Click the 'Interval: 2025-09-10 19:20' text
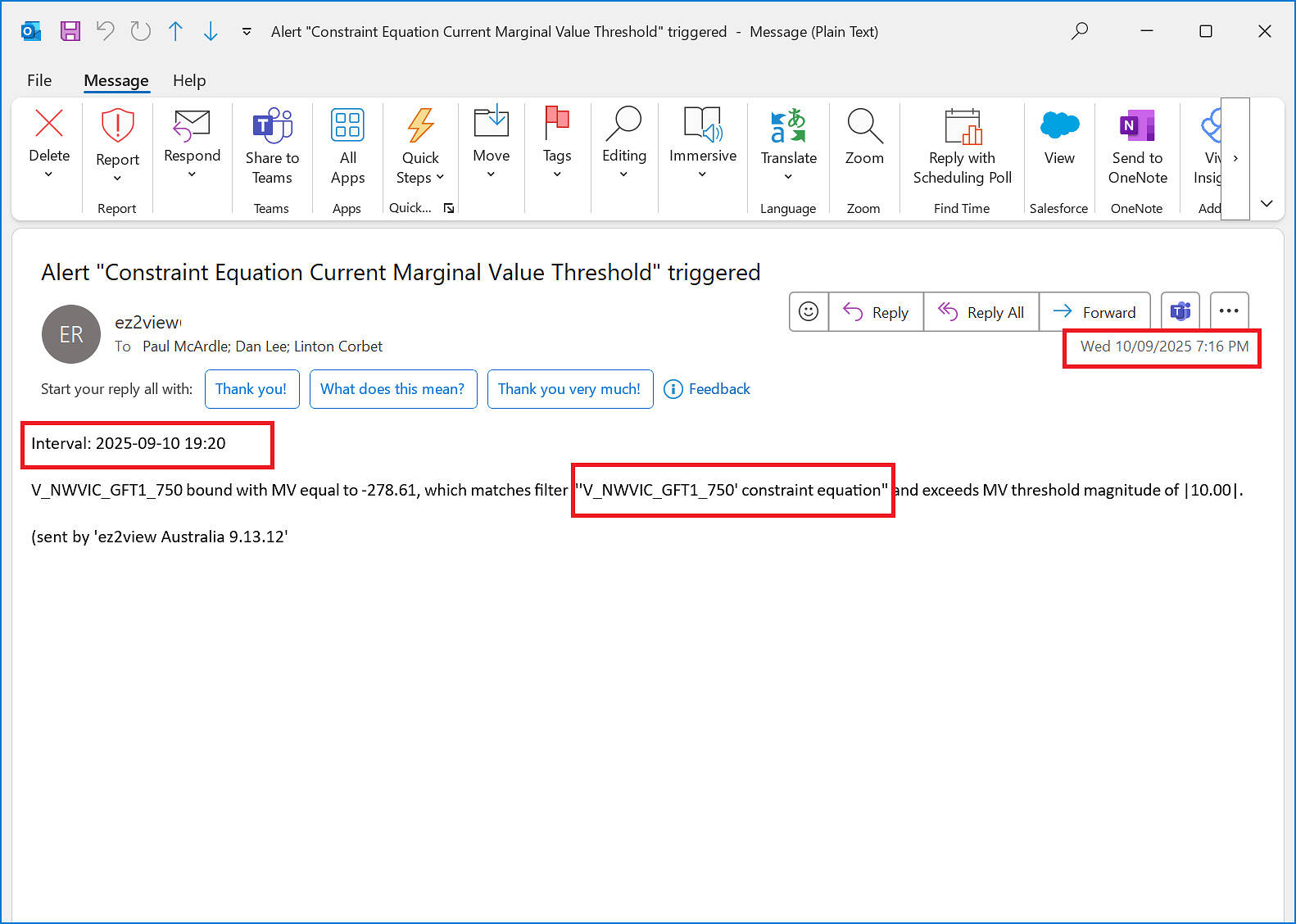The image size is (1296, 924). (129, 443)
